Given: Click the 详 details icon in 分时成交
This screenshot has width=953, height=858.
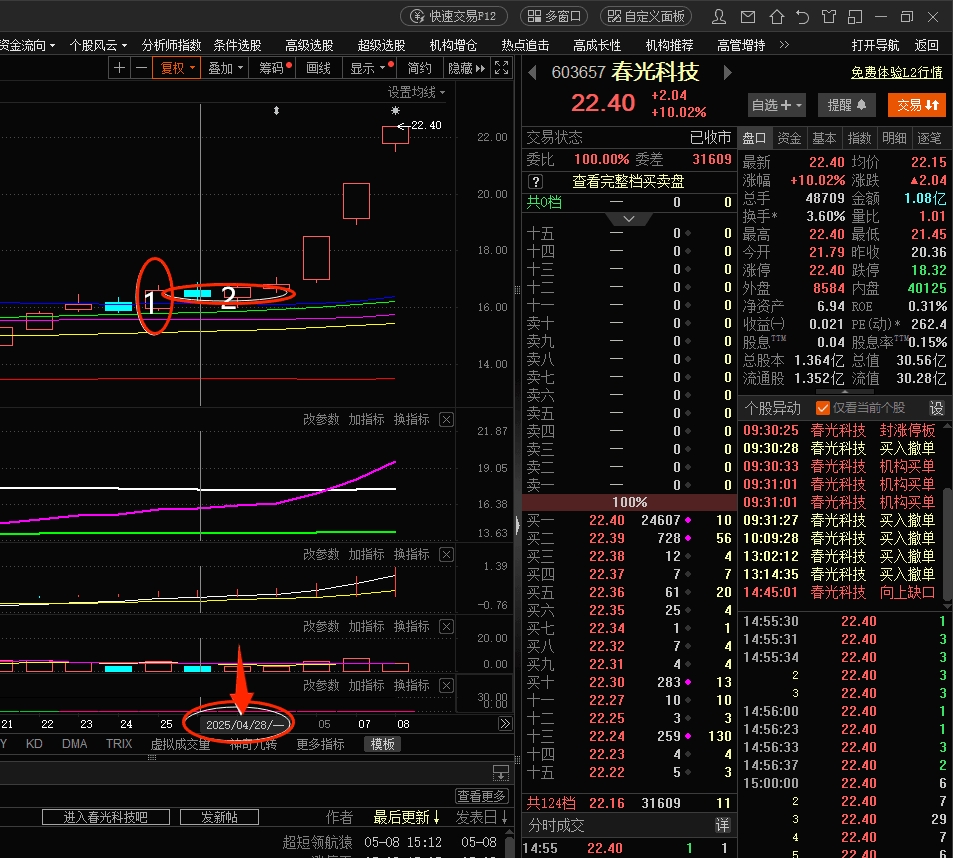Looking at the screenshot, I should point(722,825).
